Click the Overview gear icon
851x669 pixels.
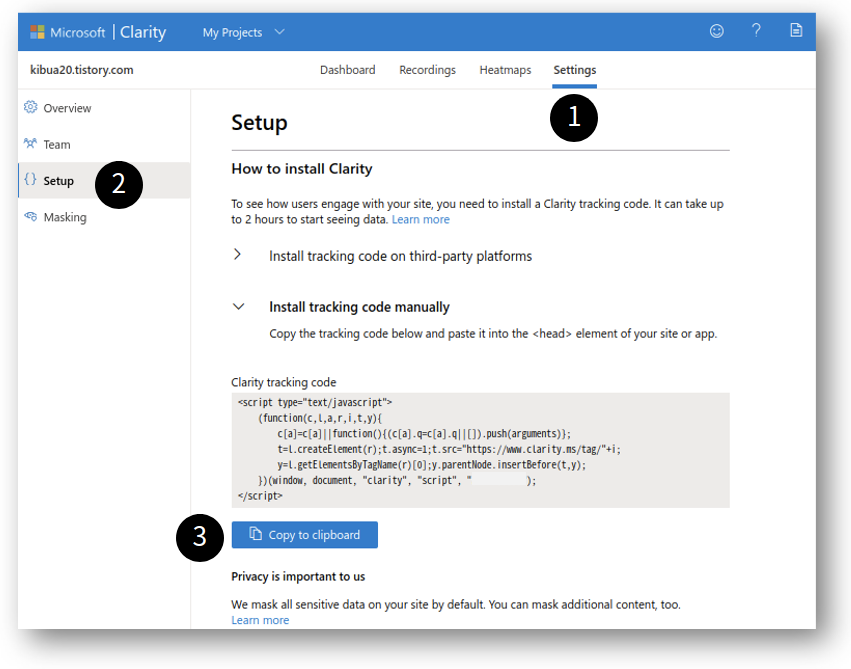point(30,107)
